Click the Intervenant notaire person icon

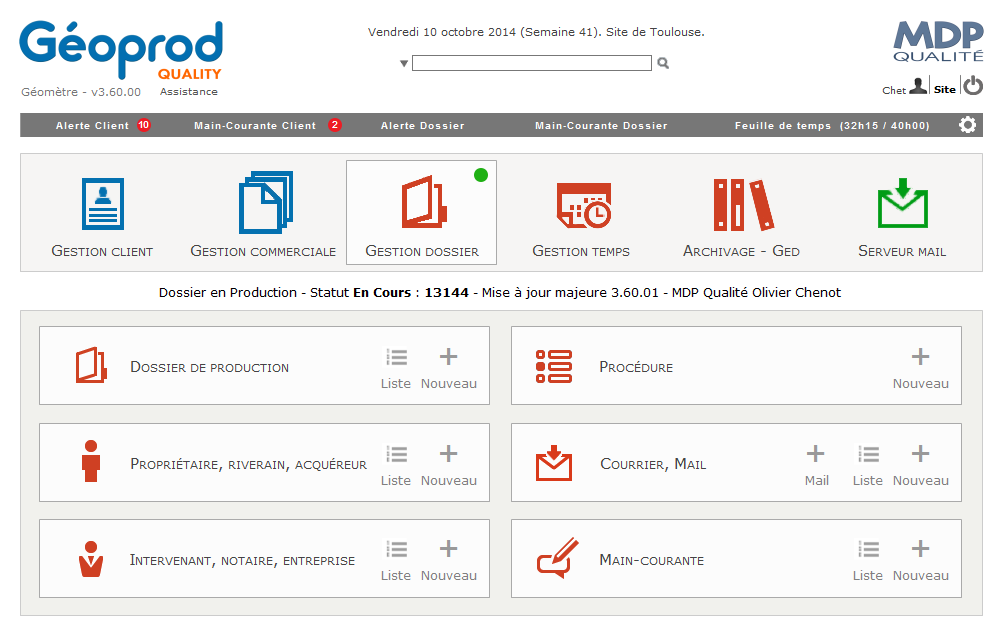click(x=91, y=559)
